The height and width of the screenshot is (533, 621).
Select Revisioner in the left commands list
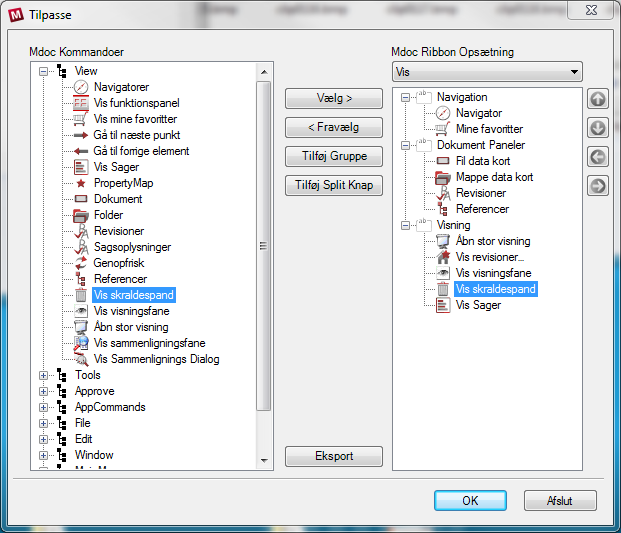click(x=119, y=231)
